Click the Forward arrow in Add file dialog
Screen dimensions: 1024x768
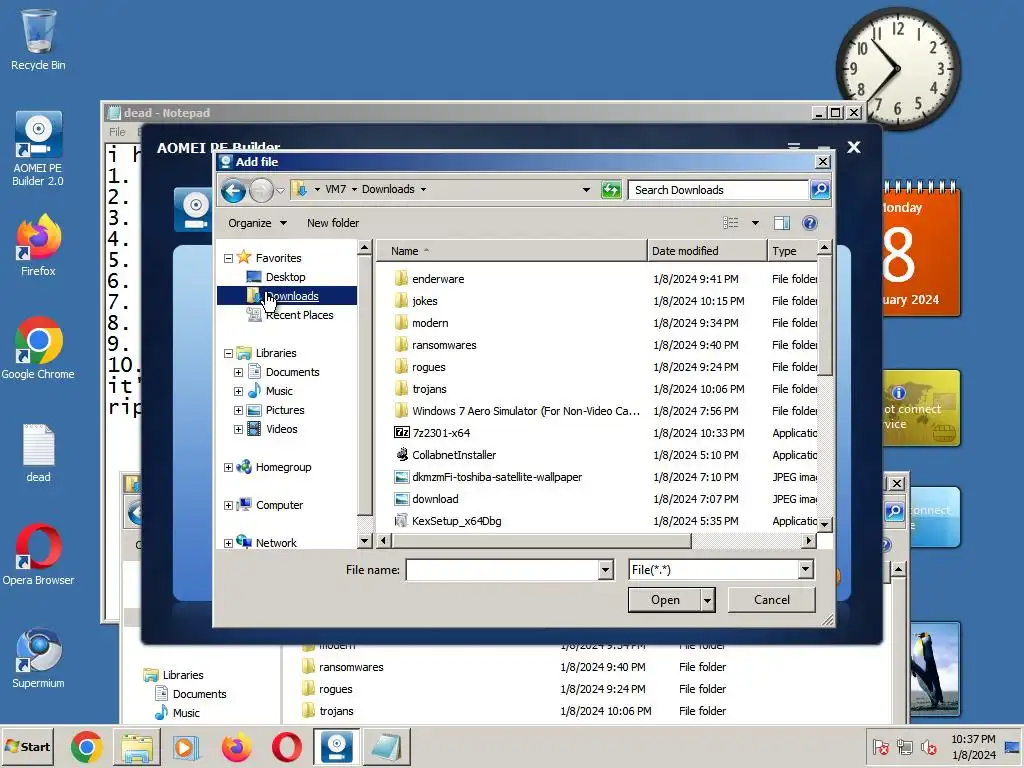[x=261, y=190]
